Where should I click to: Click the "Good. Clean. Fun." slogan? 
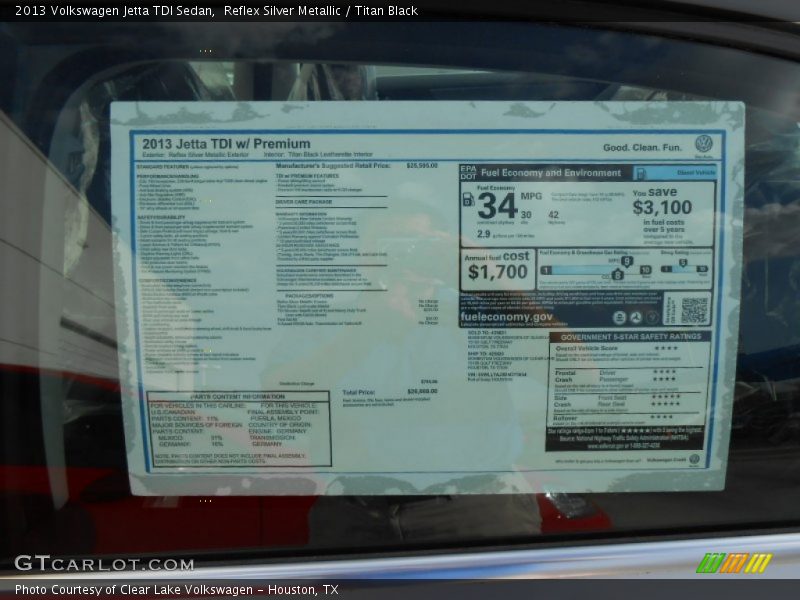[x=642, y=147]
